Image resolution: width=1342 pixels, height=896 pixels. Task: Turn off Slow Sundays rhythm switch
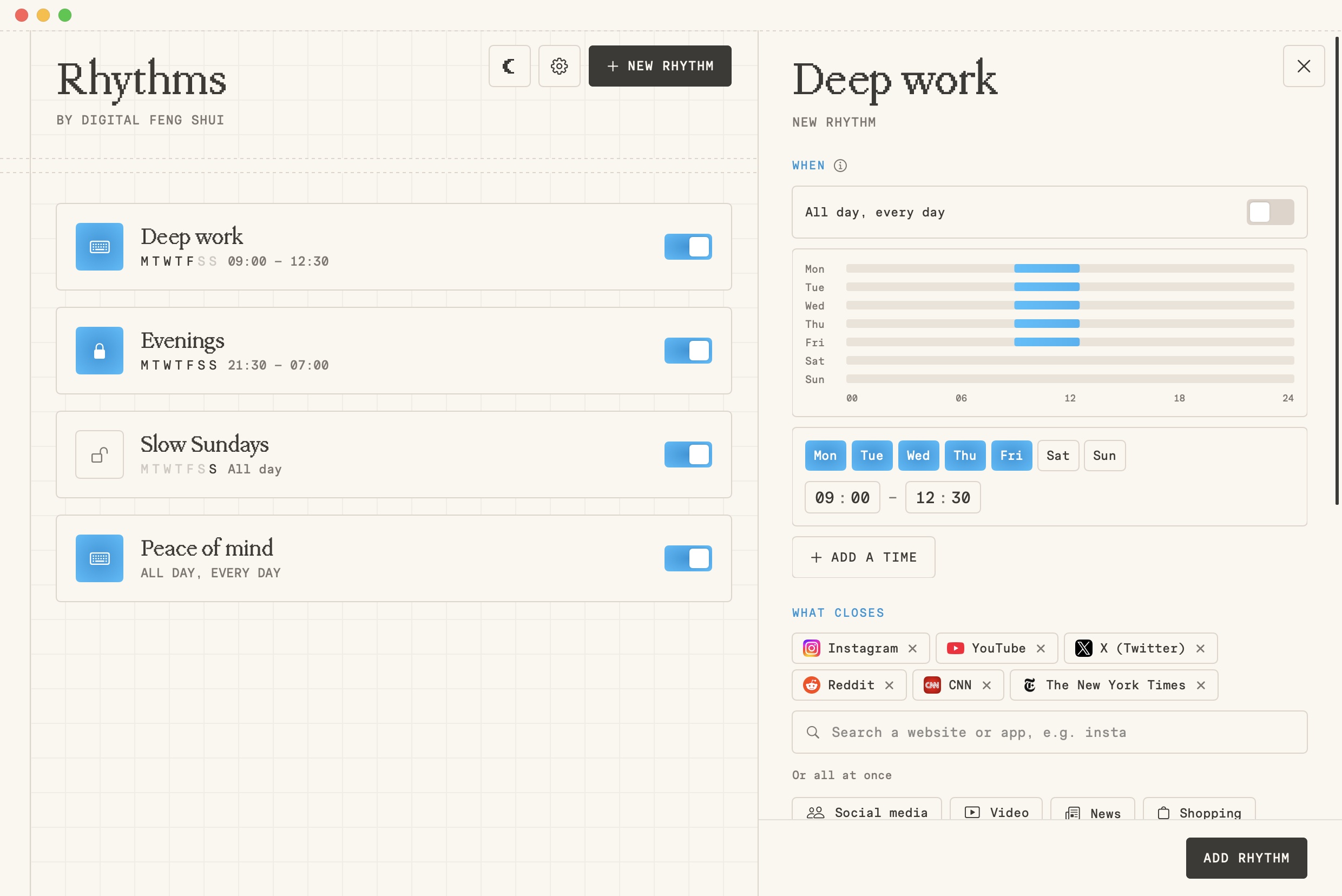click(x=688, y=455)
